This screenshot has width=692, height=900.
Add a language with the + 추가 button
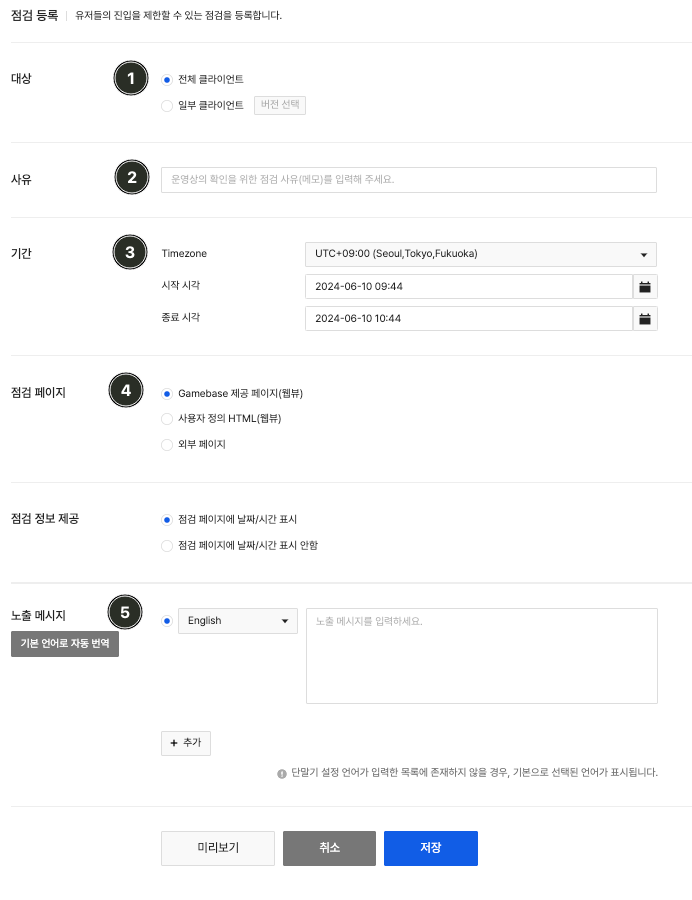[x=186, y=743]
